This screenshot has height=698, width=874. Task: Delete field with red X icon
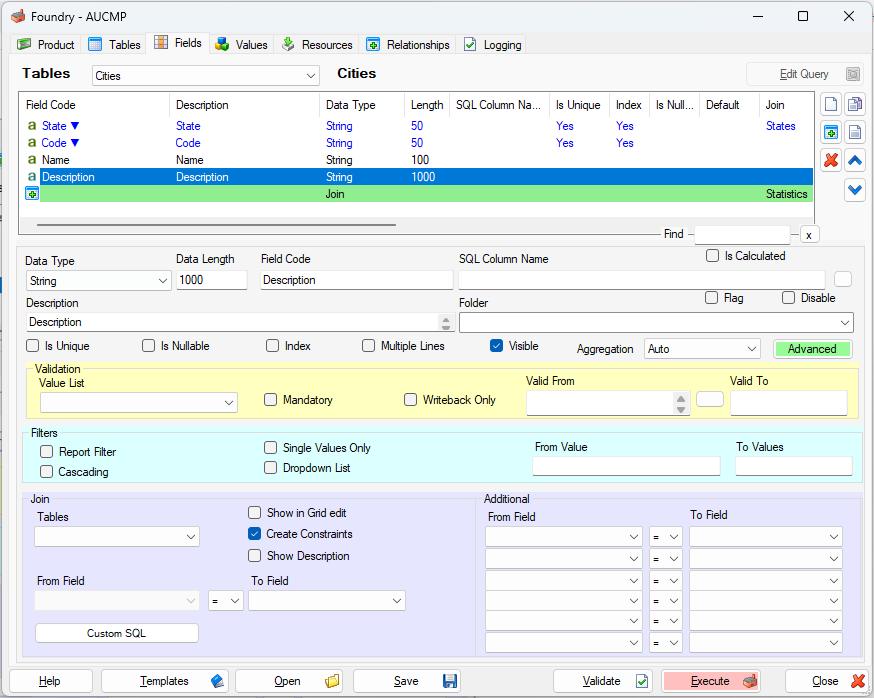[831, 161]
